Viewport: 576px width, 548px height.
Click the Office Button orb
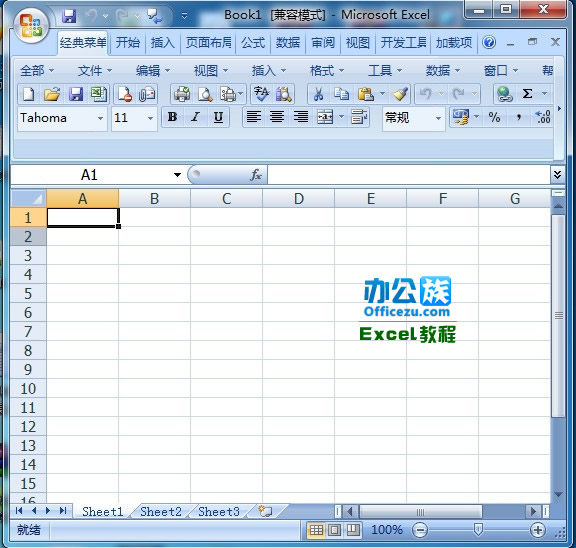31,26
